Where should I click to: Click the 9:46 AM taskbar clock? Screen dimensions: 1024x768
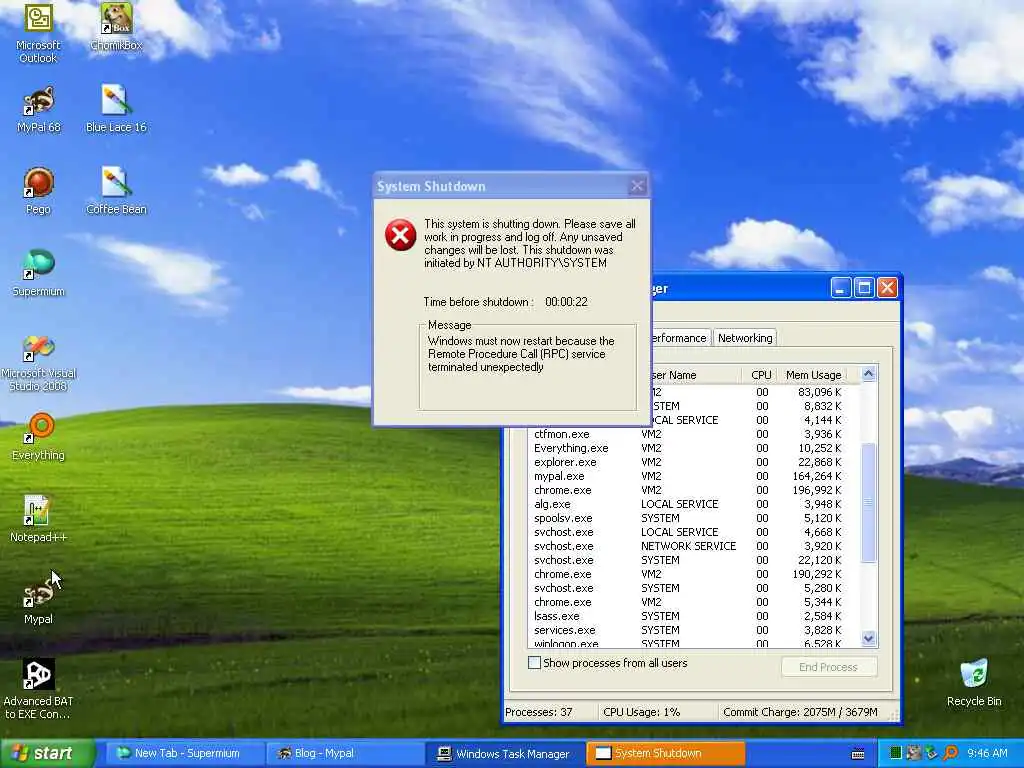pos(987,754)
